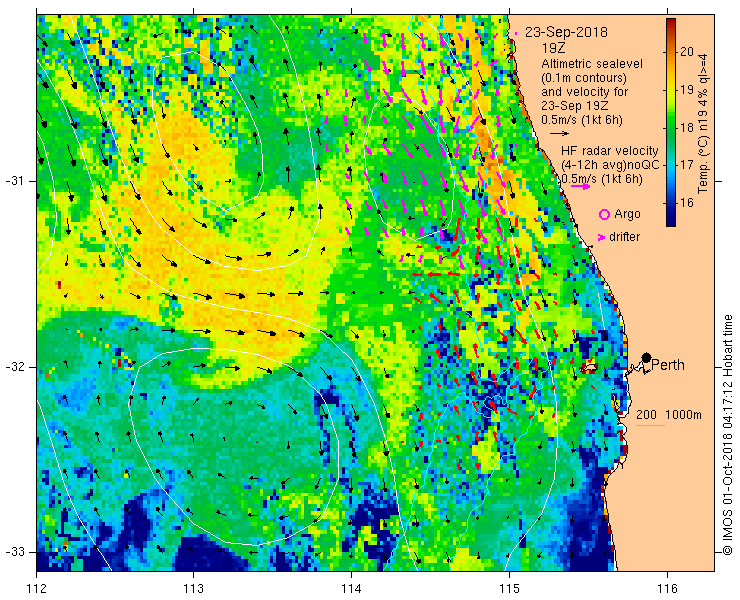Click the '200 1000m' depth contour label
This screenshot has width=740, height=600.
[669, 415]
